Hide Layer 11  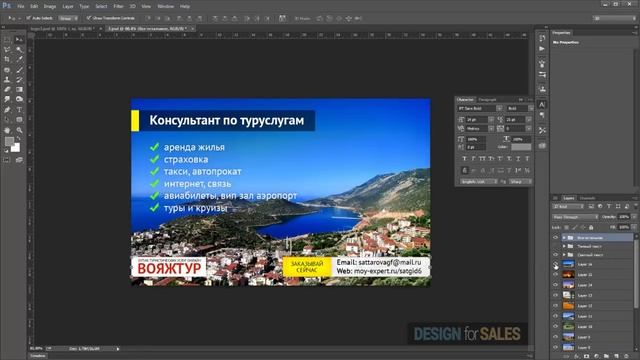(556, 316)
